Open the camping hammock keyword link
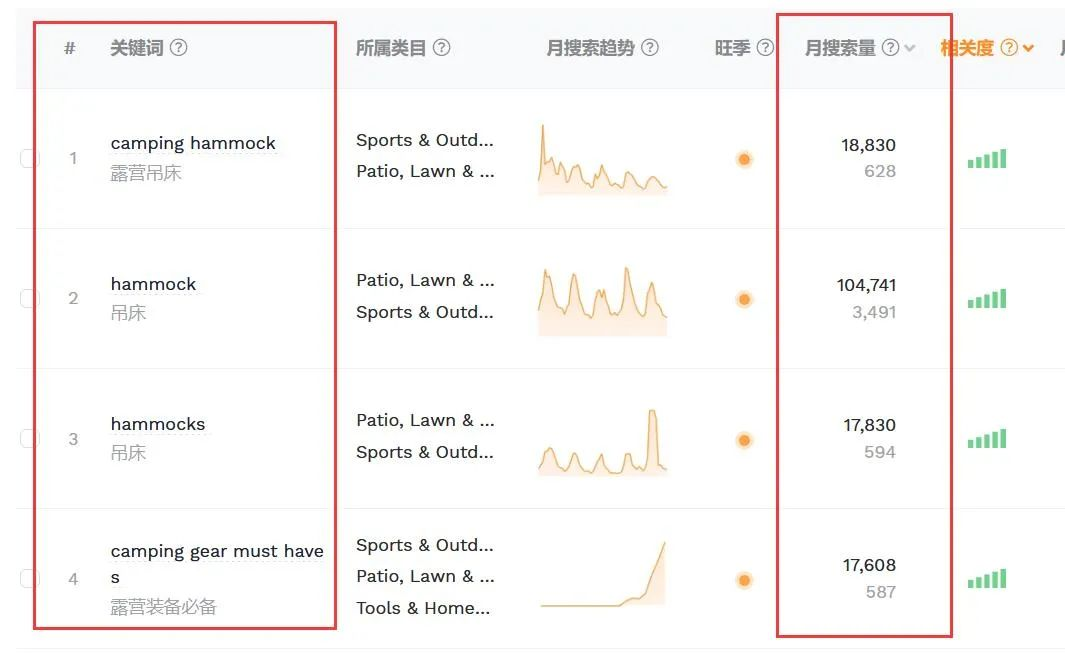Viewport: 1065px width, 653px height. tap(193, 143)
